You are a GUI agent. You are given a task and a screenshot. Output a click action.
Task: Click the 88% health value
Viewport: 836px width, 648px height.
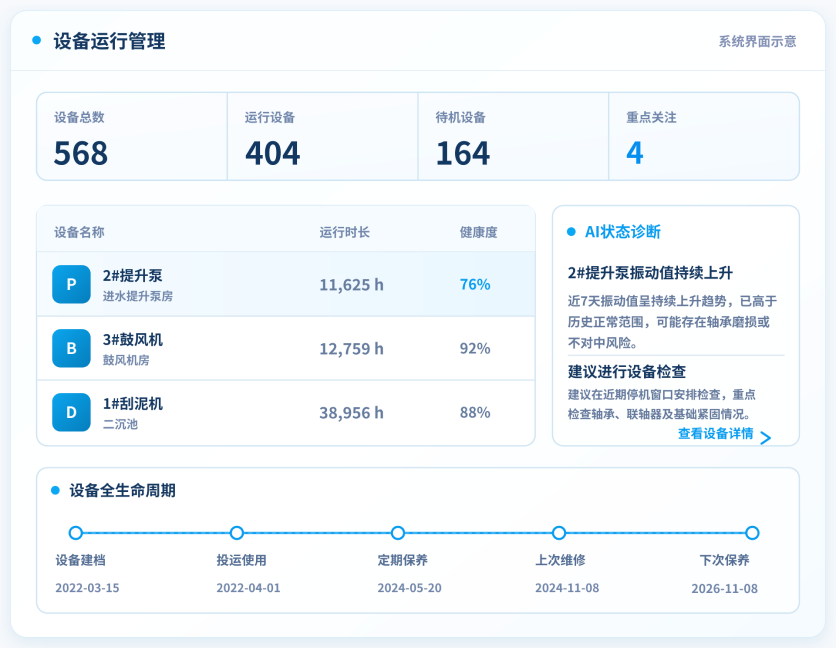[x=475, y=412]
